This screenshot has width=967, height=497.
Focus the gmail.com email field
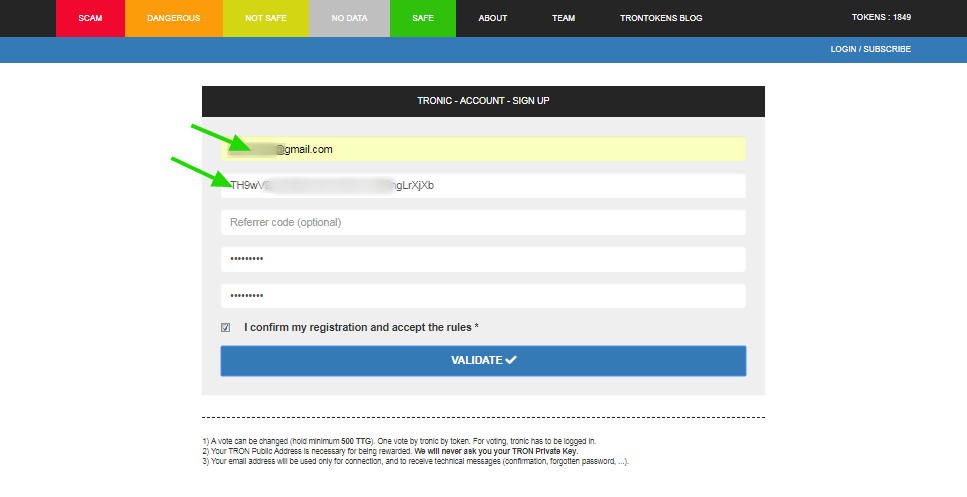click(483, 149)
